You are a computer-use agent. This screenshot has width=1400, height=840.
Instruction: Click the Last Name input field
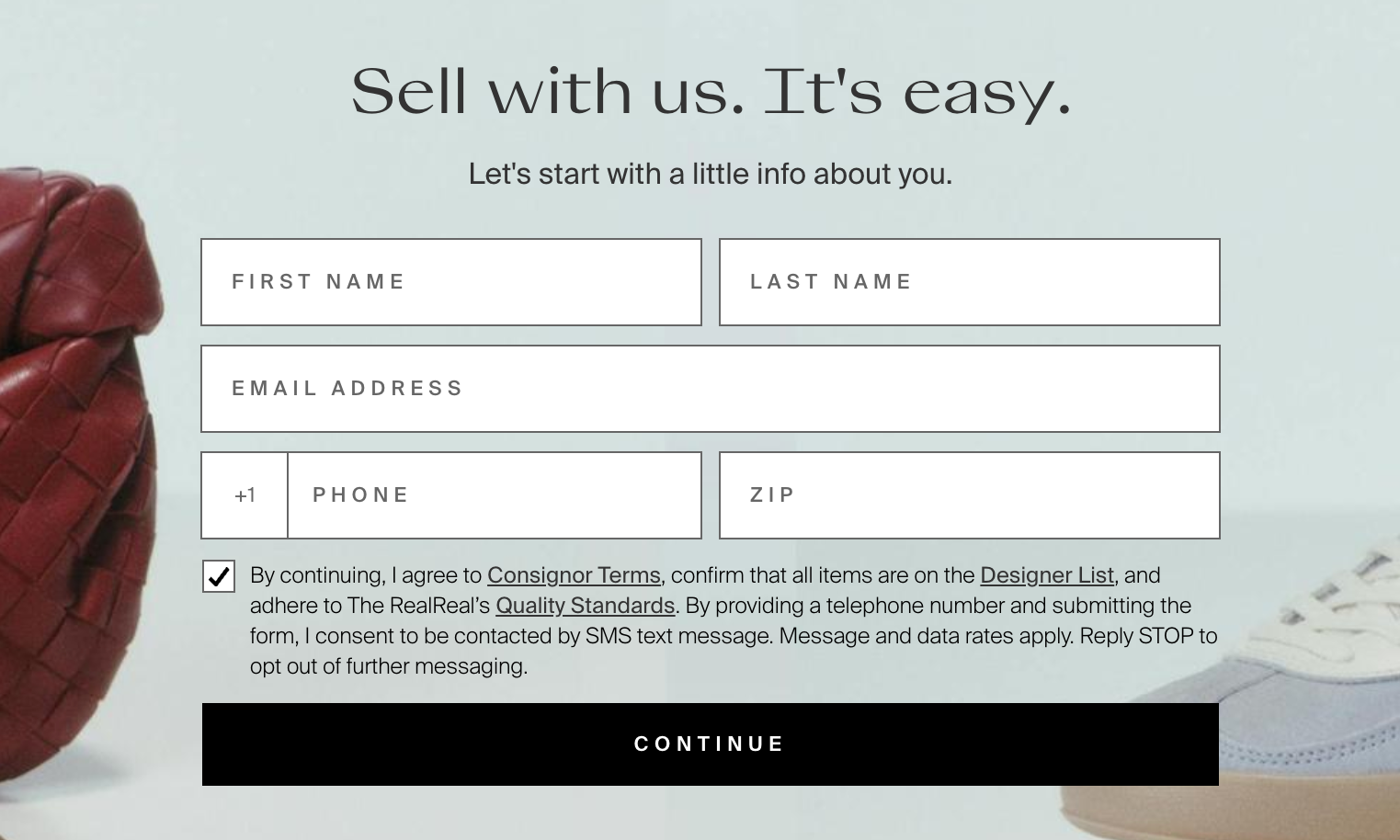(969, 282)
